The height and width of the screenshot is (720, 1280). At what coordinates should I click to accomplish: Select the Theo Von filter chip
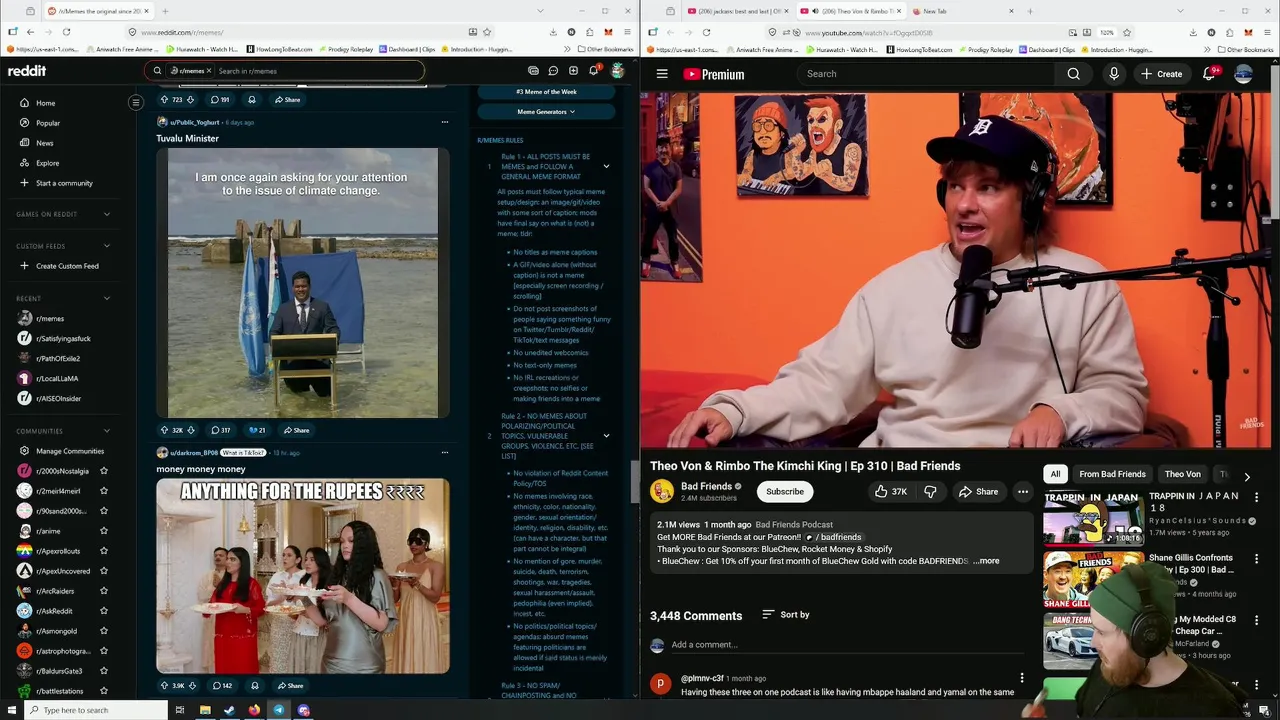coord(1182,474)
